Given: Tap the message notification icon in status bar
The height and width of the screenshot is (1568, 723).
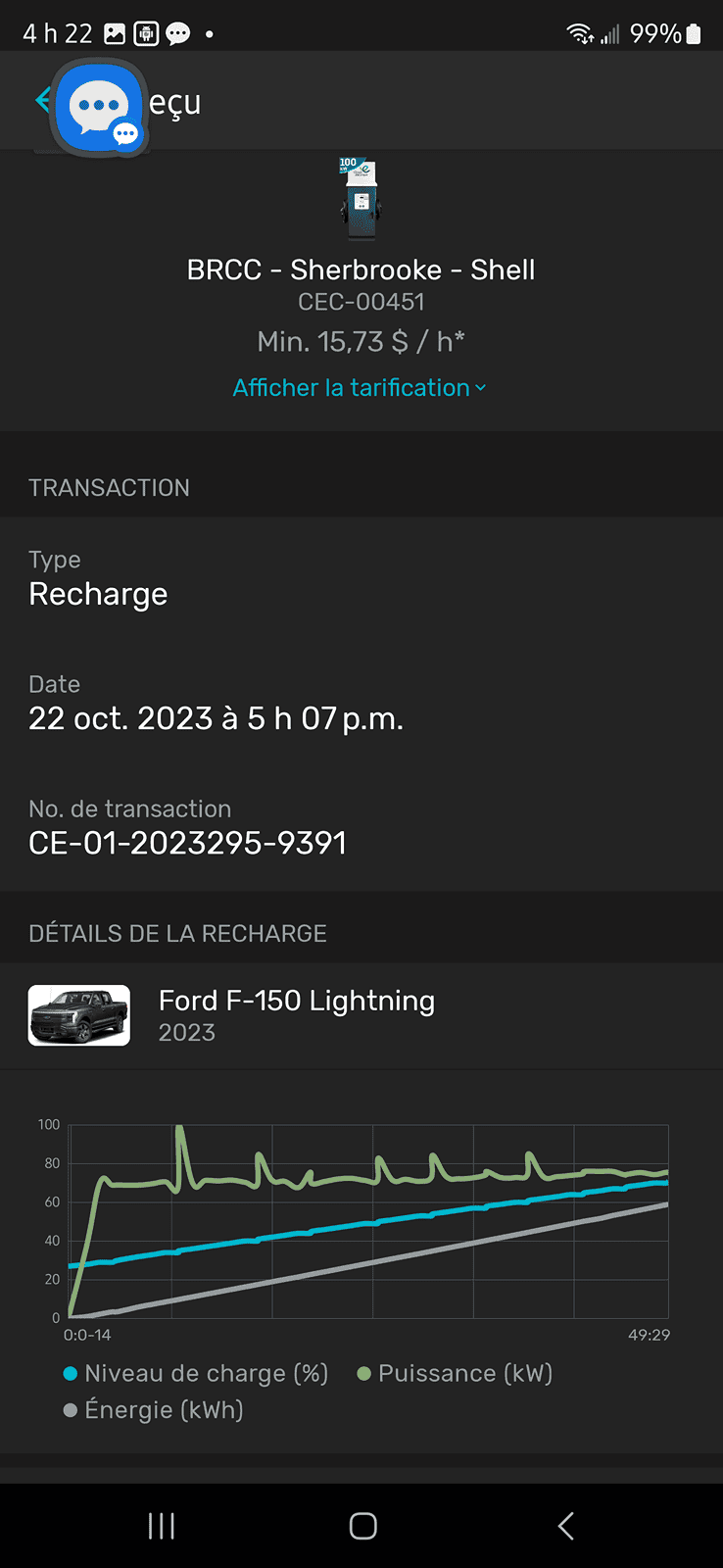Looking at the screenshot, I should pyautogui.click(x=178, y=34).
